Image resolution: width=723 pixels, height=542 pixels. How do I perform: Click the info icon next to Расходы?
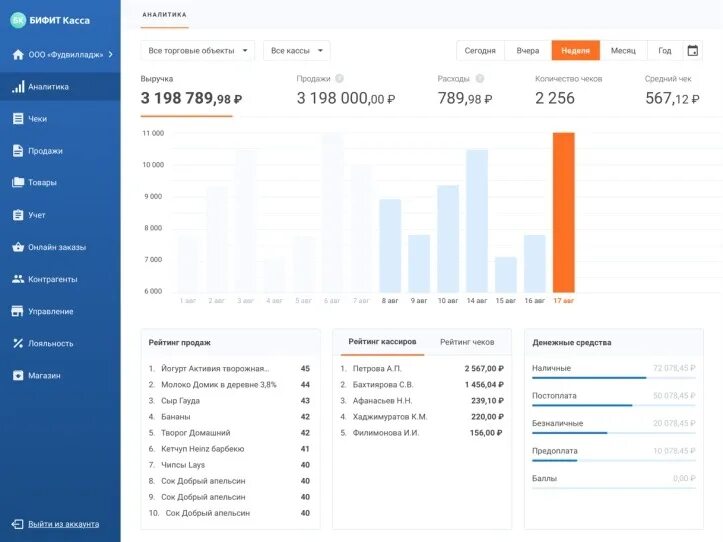480,78
